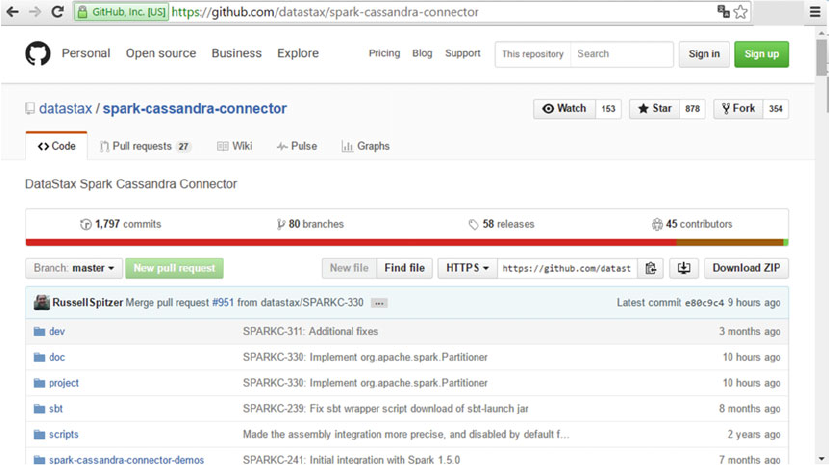Click the dev folder icon
The width and height of the screenshot is (830, 465).
coord(39,332)
